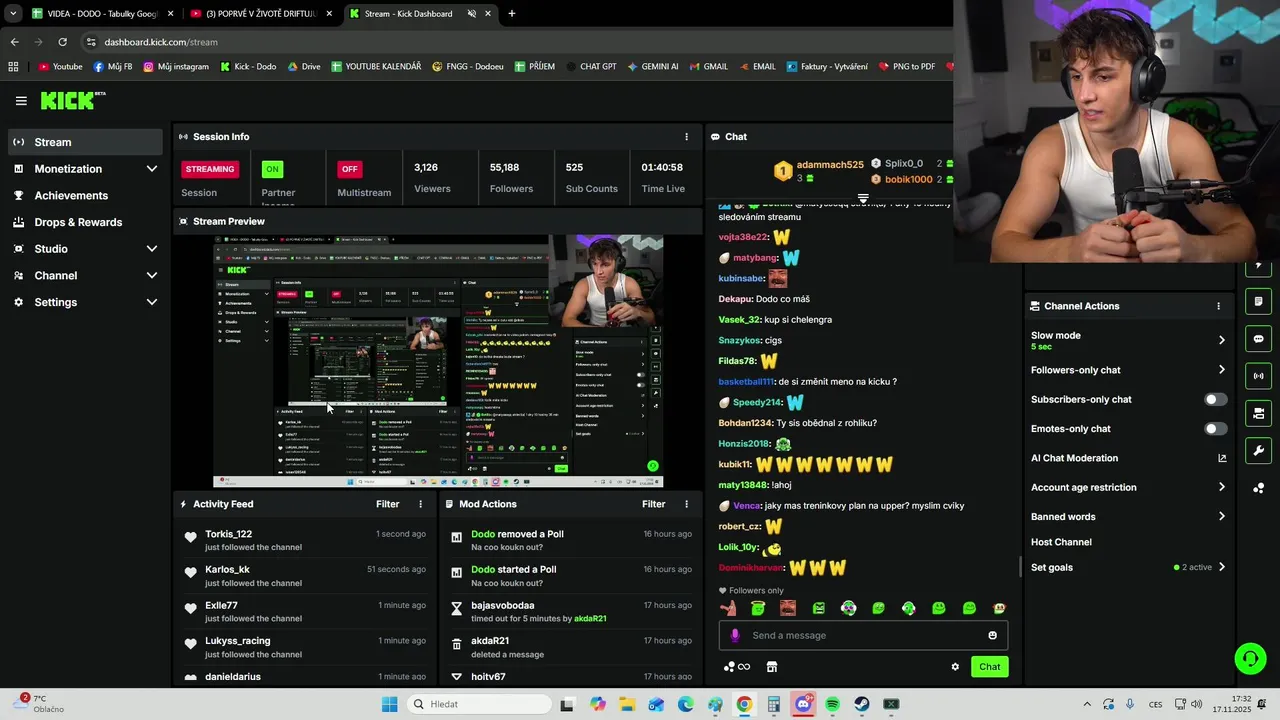Click the wrench tools icon in right sidebar
This screenshot has height=720, width=1280.
(1258, 450)
